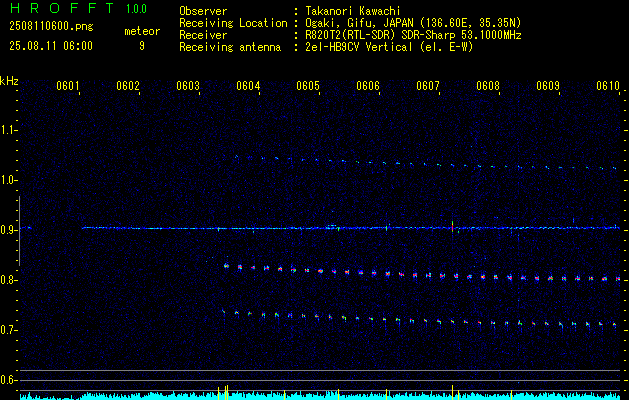This screenshot has width=629, height=400.
Task: Click the 0603 time axis label
Action: [188, 86]
